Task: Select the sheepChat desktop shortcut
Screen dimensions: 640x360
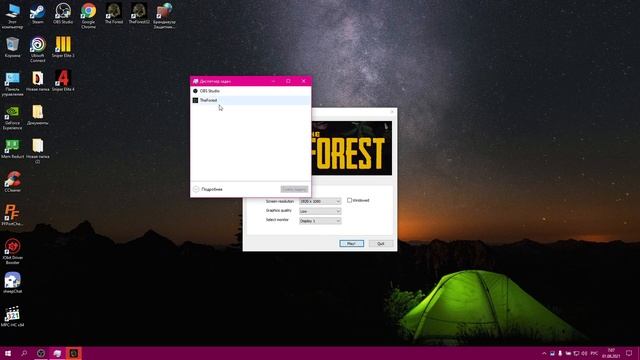Action: pos(12,283)
